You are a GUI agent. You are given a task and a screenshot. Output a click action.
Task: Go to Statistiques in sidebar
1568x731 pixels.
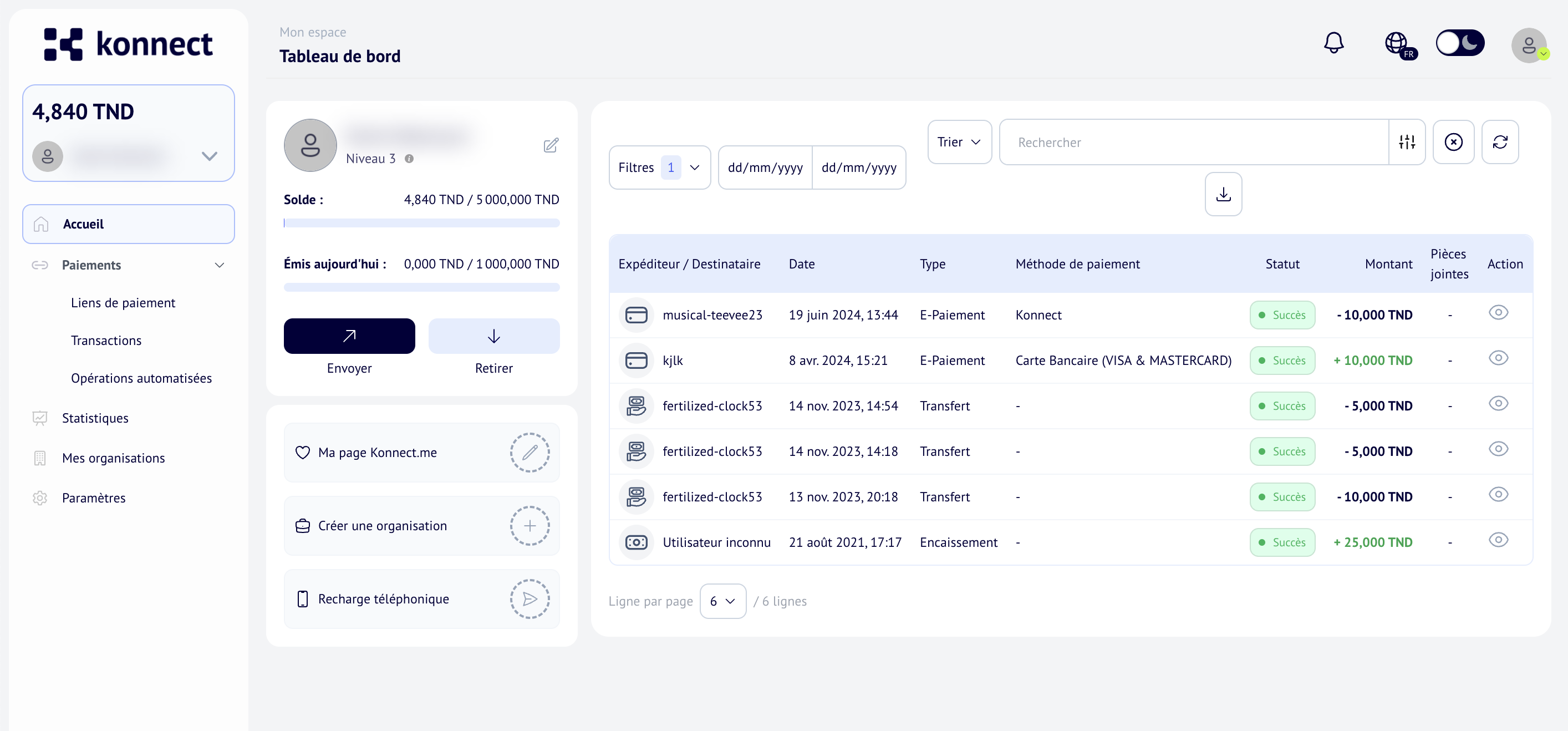pos(95,418)
